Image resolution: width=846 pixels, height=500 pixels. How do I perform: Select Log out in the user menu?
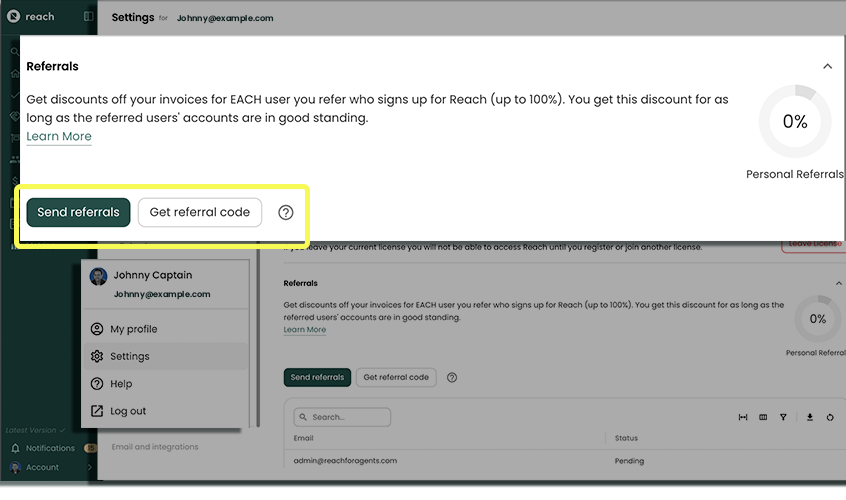tap(128, 411)
